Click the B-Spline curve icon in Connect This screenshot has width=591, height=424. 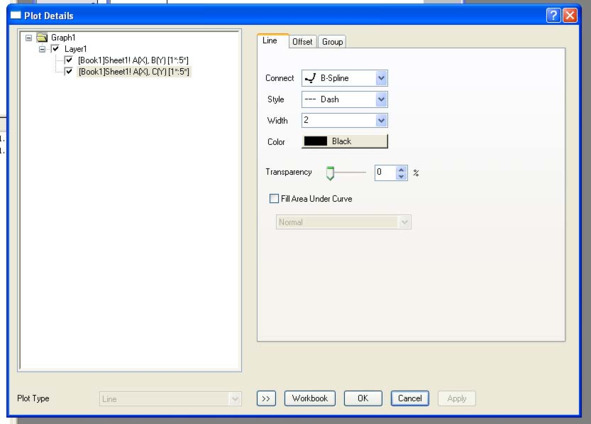coord(310,78)
